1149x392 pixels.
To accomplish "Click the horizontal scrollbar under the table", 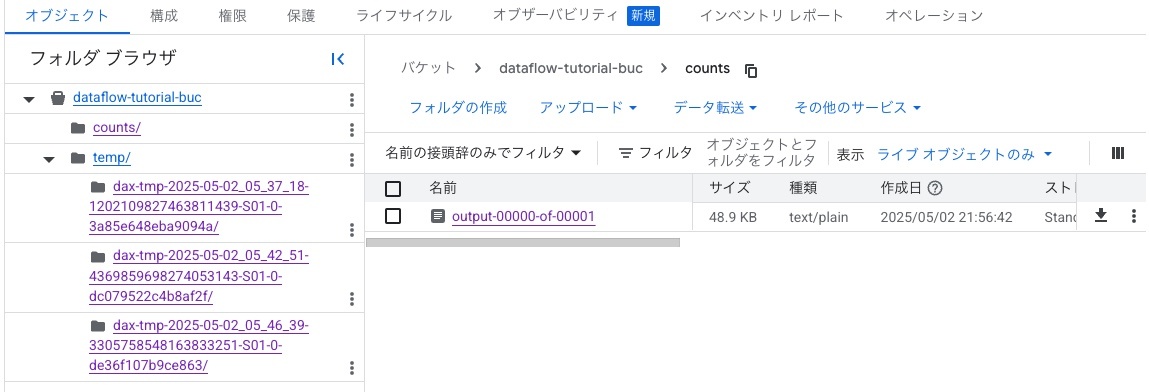I will (x=522, y=242).
